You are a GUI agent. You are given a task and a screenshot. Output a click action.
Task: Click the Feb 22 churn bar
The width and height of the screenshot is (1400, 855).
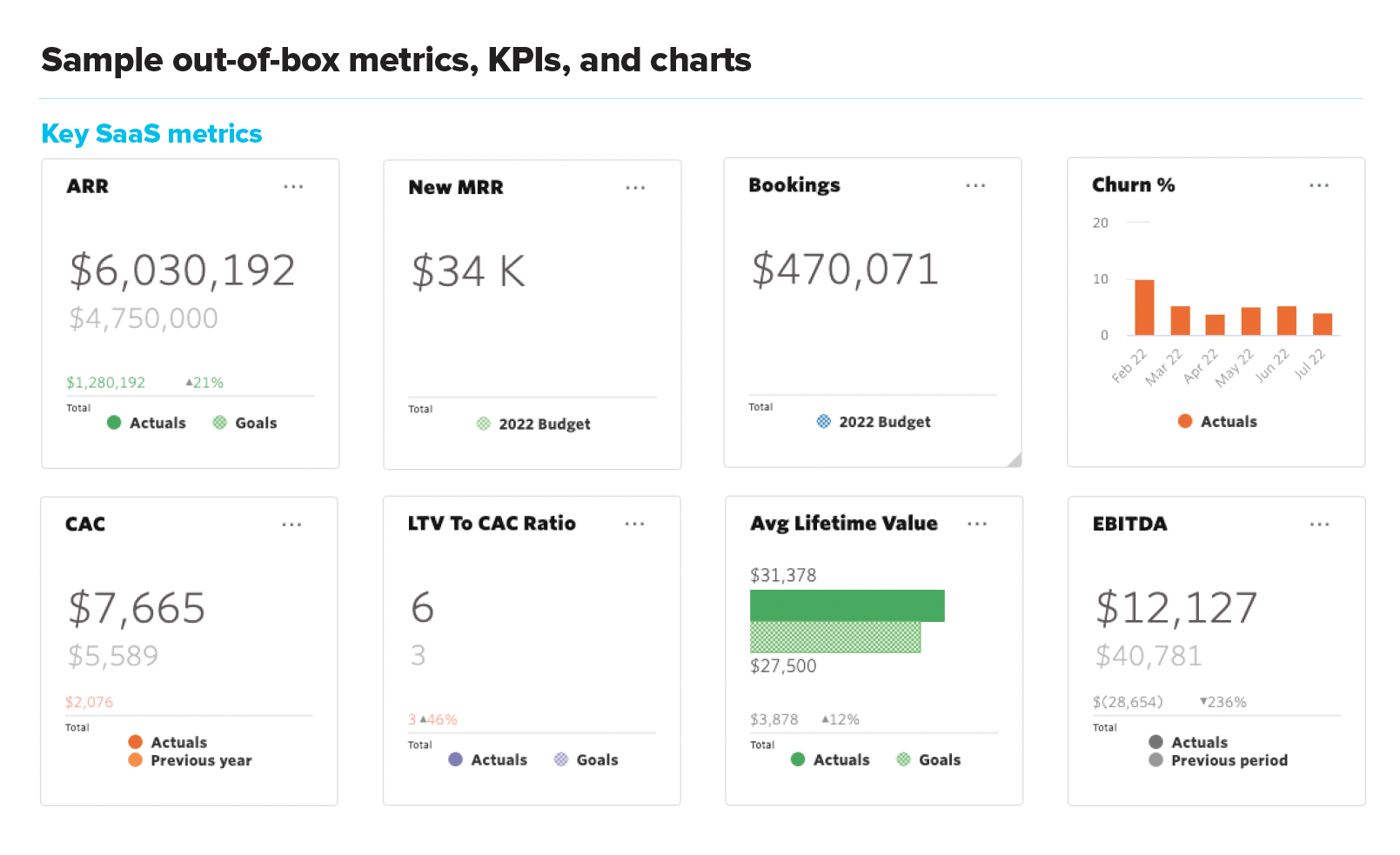coord(1144,307)
